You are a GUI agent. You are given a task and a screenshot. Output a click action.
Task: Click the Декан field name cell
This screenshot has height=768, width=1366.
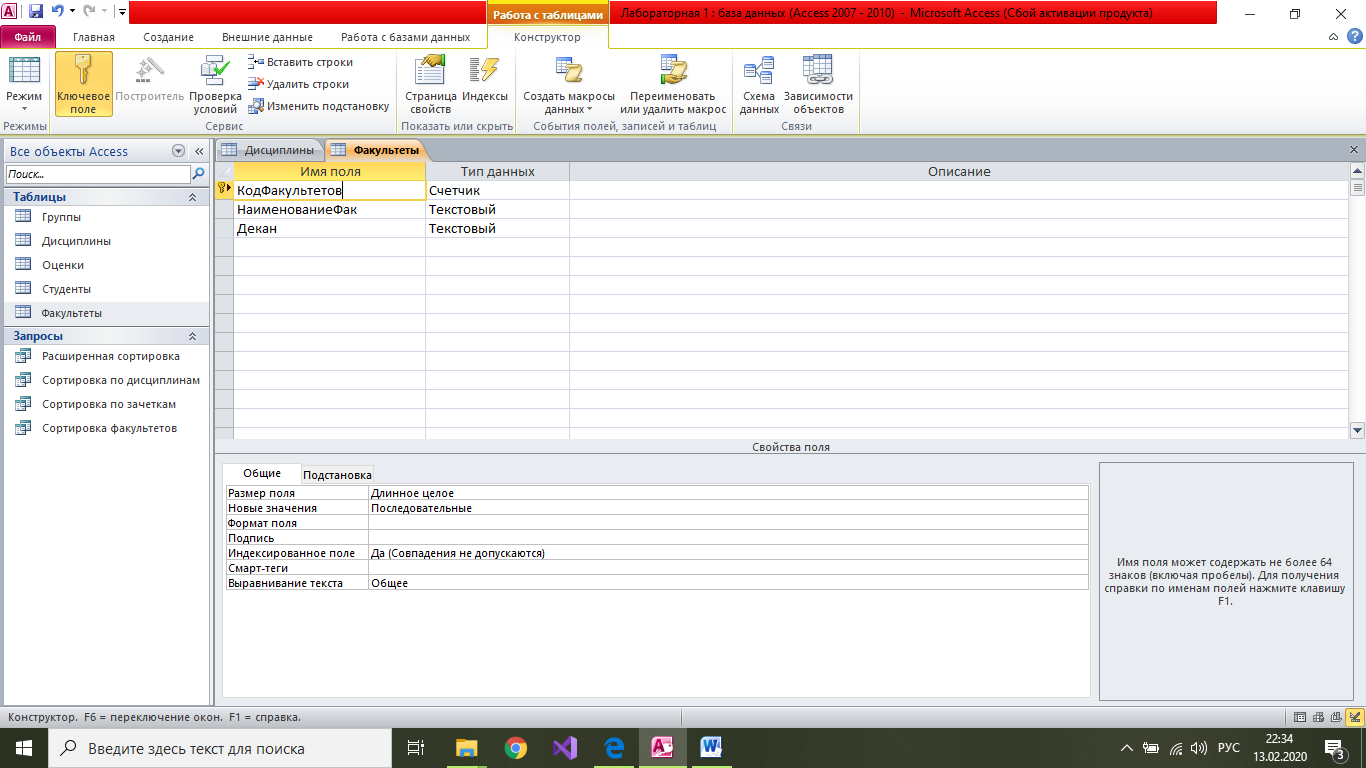(x=329, y=229)
